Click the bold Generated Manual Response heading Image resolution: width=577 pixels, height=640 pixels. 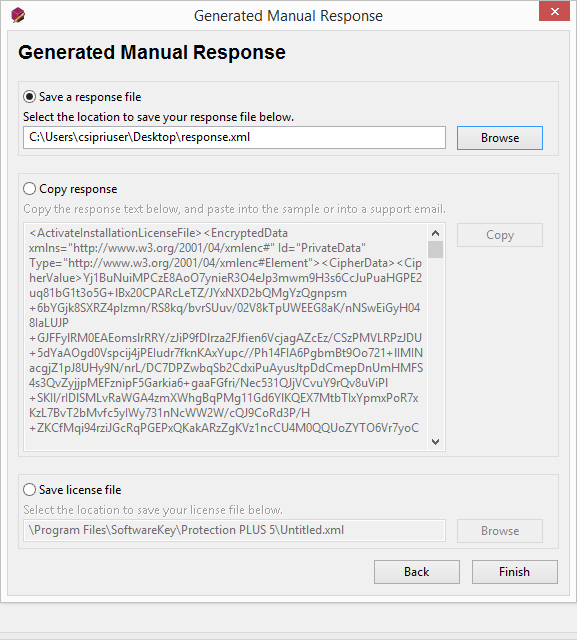tap(152, 52)
